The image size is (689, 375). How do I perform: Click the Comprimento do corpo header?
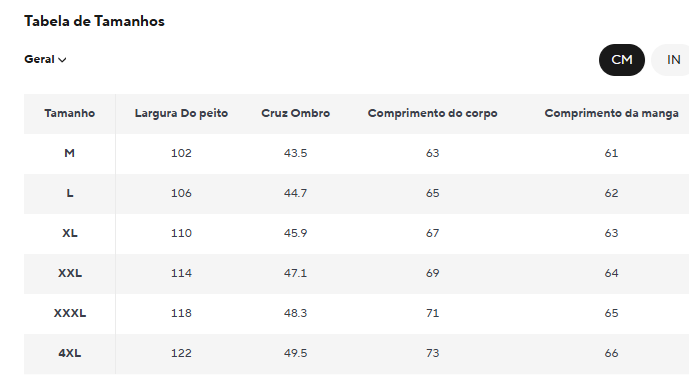[x=432, y=113]
